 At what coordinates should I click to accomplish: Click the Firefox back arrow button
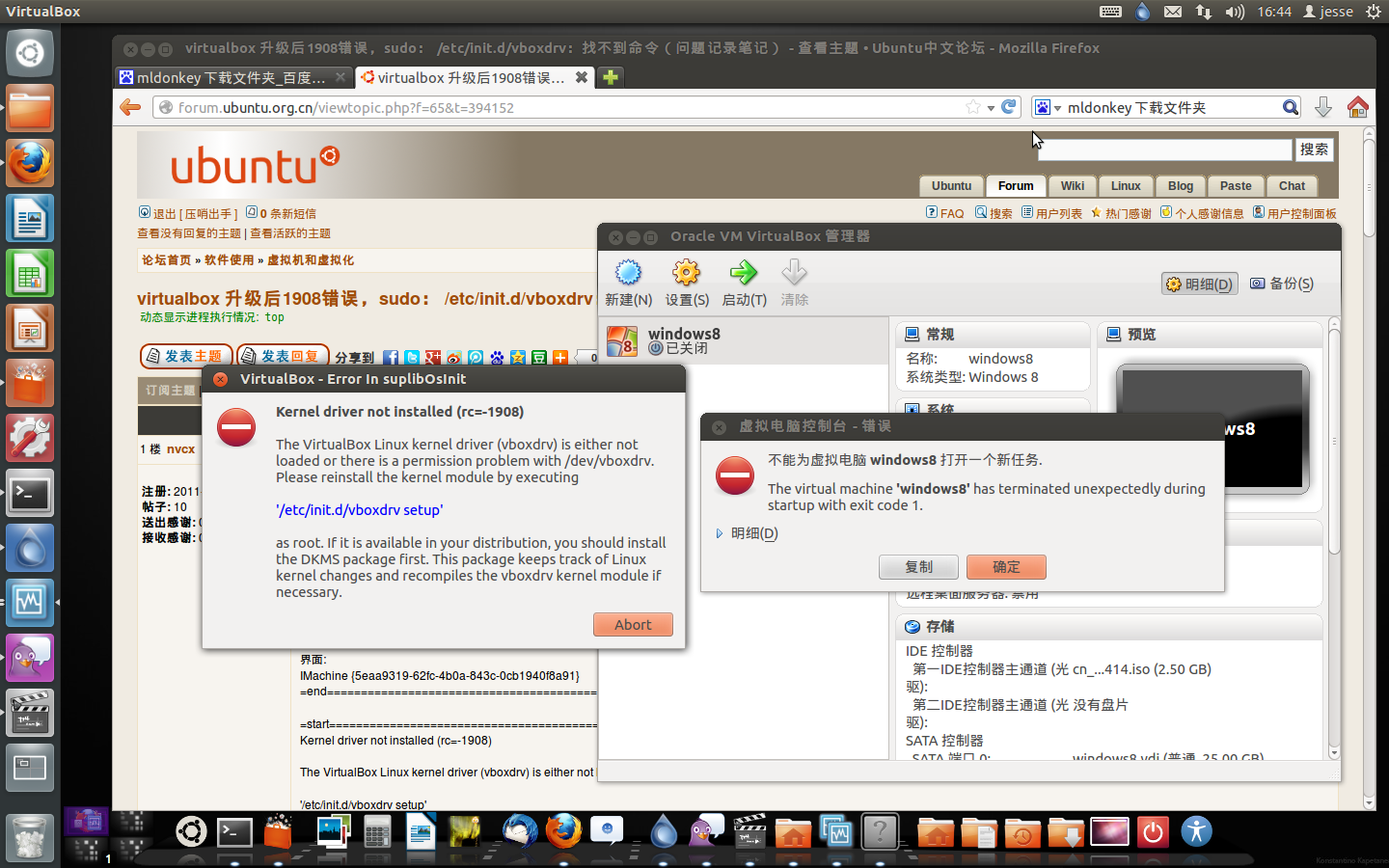pyautogui.click(x=130, y=107)
